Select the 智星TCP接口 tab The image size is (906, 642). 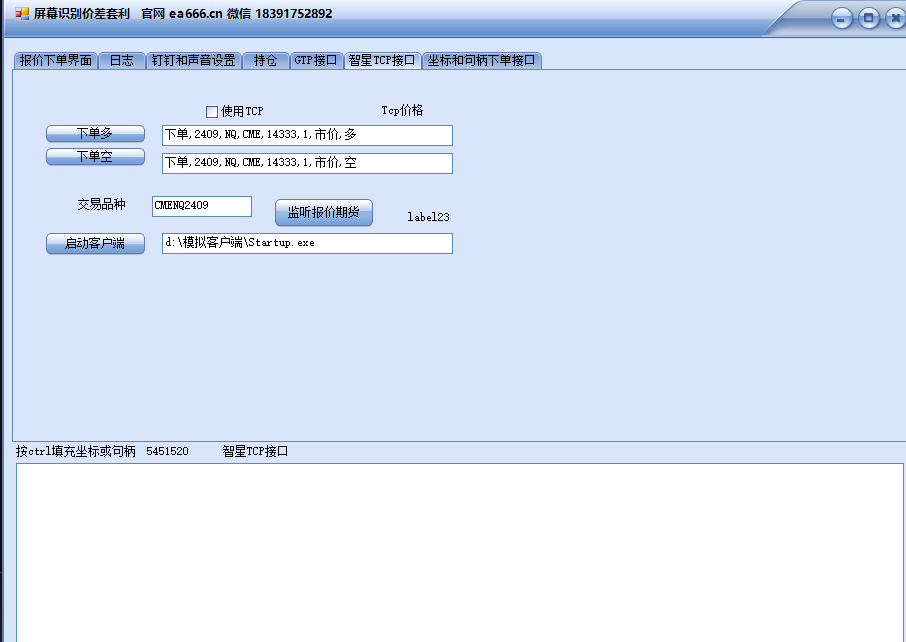tap(381, 60)
